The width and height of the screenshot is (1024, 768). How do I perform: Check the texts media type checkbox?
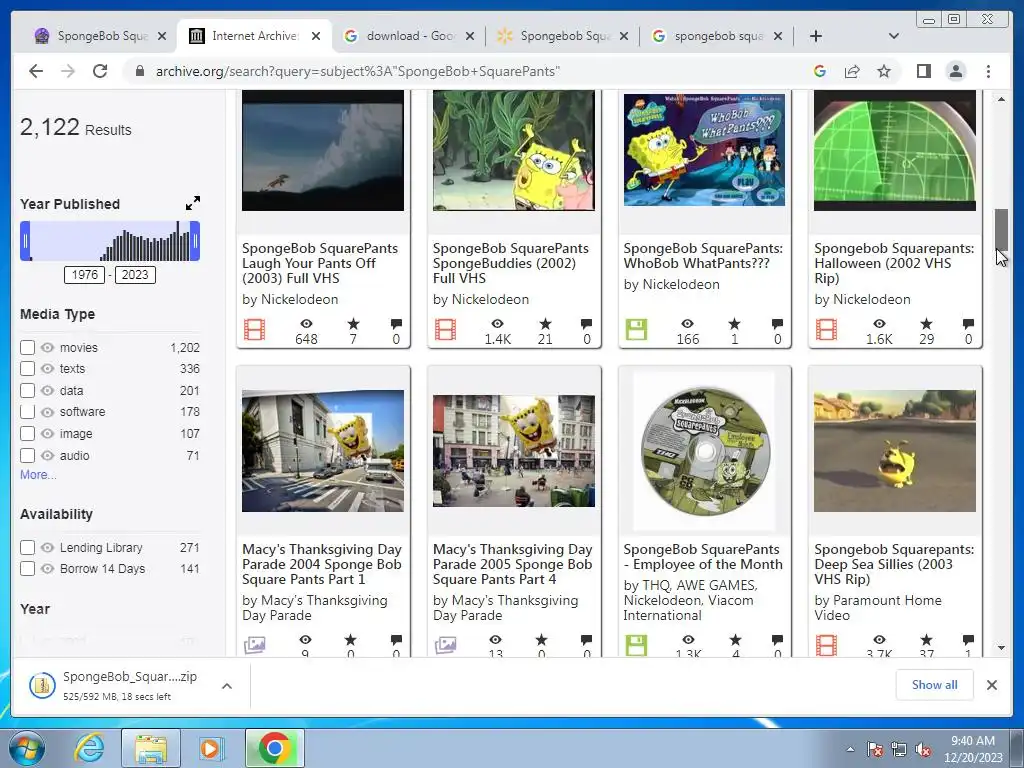[x=27, y=369]
